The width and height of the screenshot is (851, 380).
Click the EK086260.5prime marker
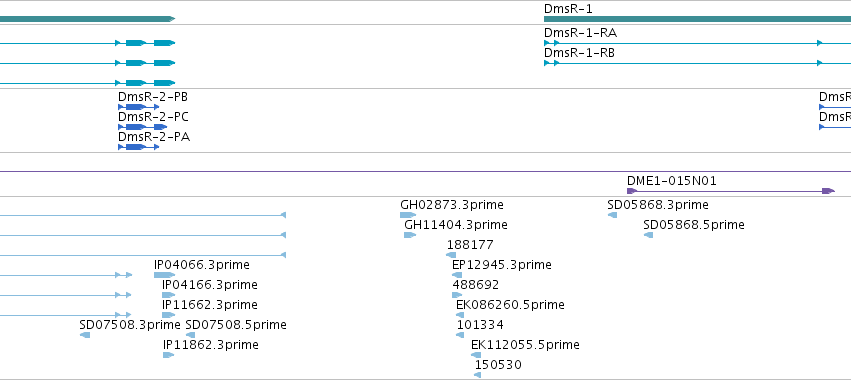pos(460,315)
